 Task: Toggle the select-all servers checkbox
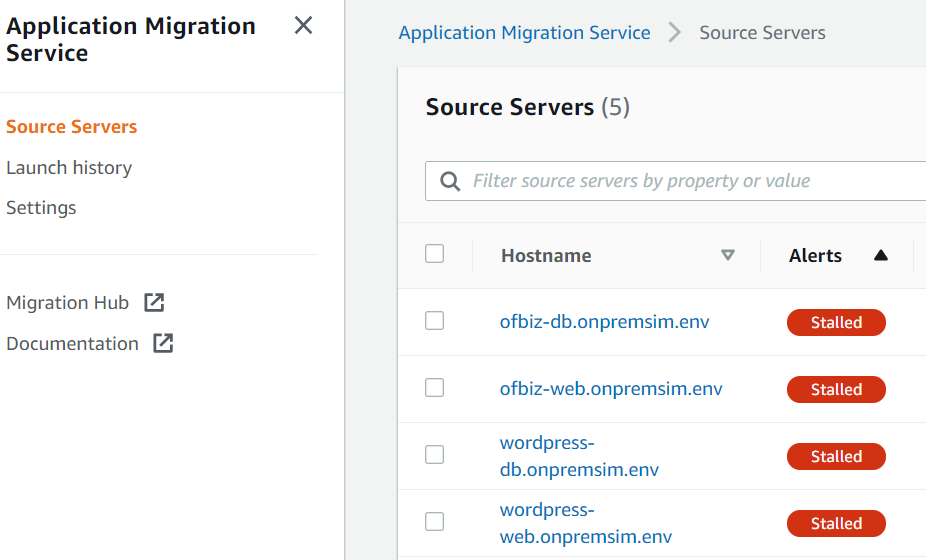click(435, 254)
